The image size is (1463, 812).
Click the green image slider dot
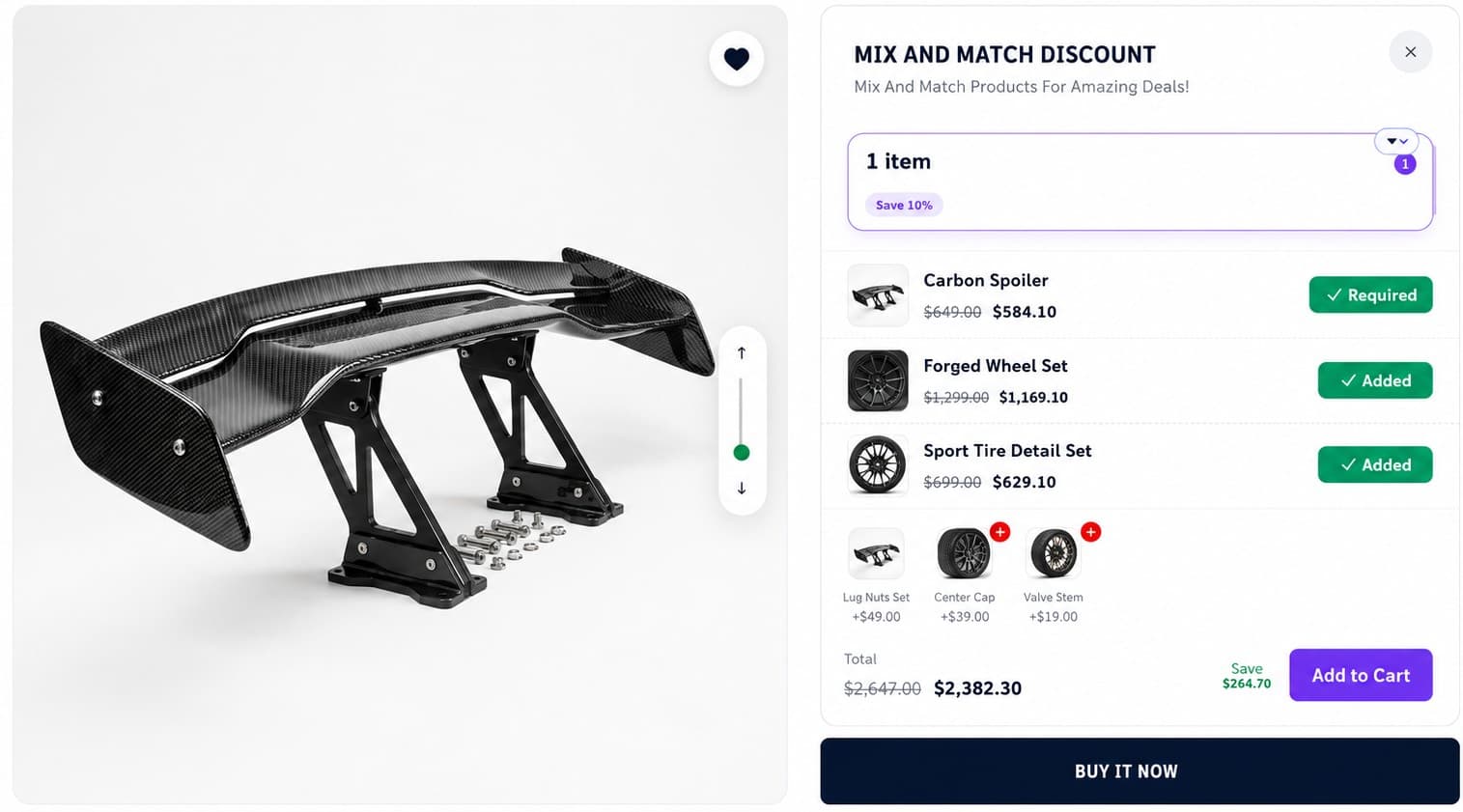pos(742,452)
